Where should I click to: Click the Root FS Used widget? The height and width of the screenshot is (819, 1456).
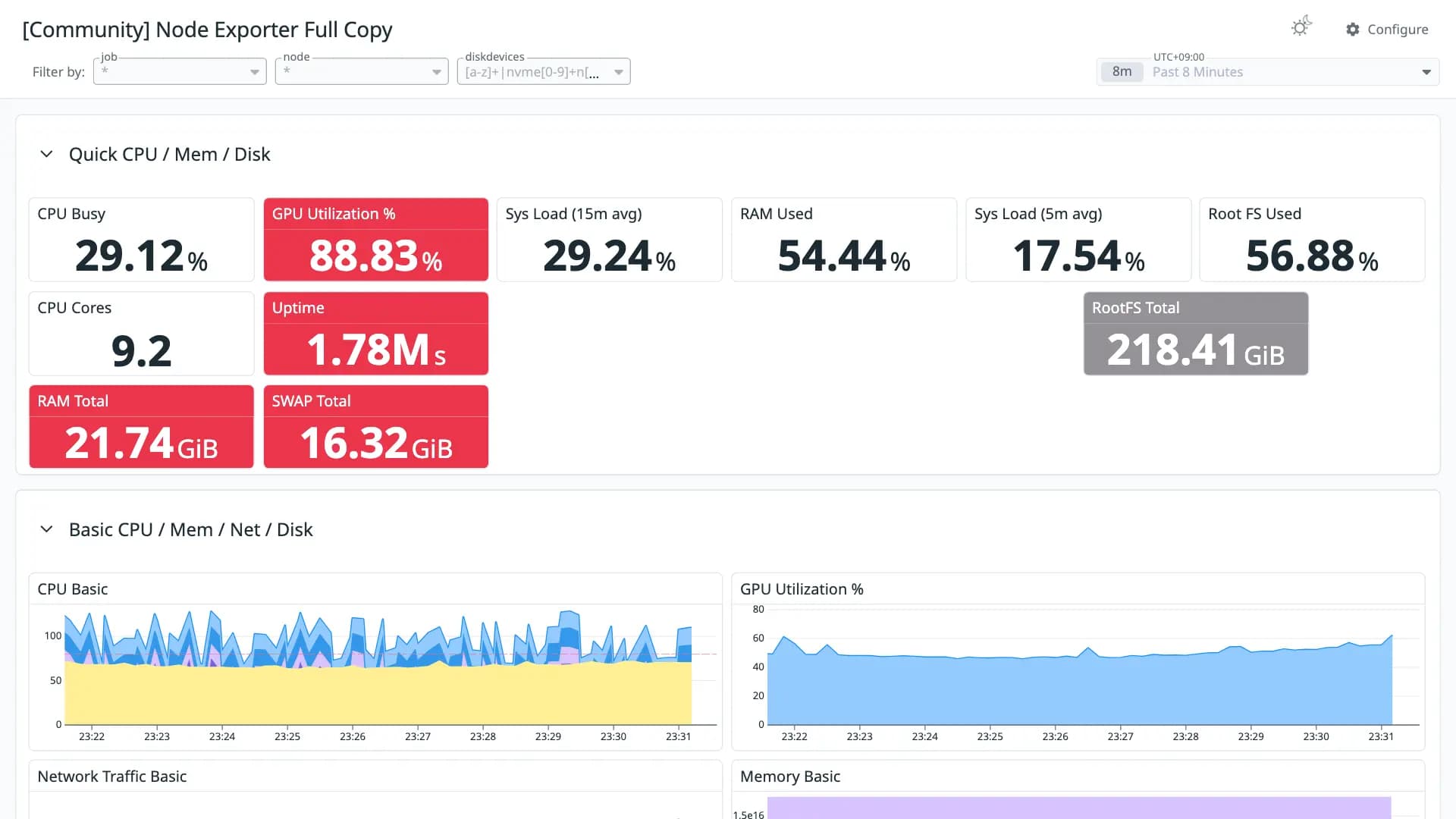click(x=1313, y=240)
